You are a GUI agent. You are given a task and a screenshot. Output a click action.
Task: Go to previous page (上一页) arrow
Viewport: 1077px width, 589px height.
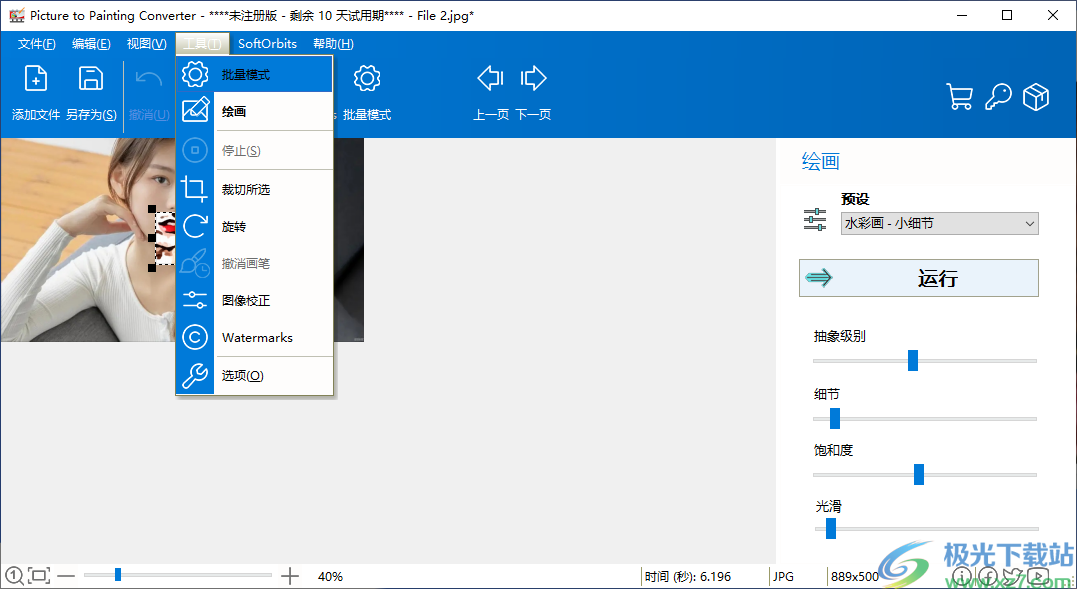(x=490, y=78)
